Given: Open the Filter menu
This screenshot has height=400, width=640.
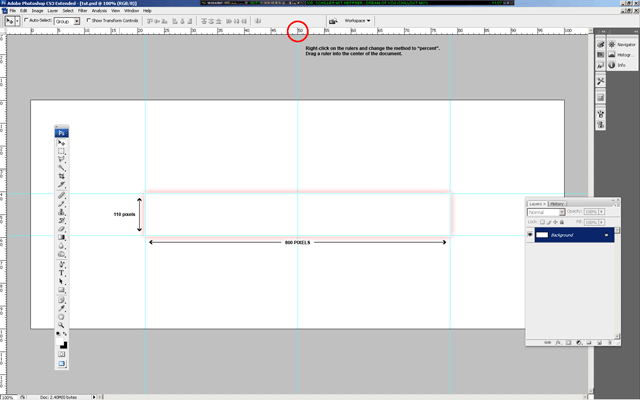Looking at the screenshot, I should pos(83,11).
